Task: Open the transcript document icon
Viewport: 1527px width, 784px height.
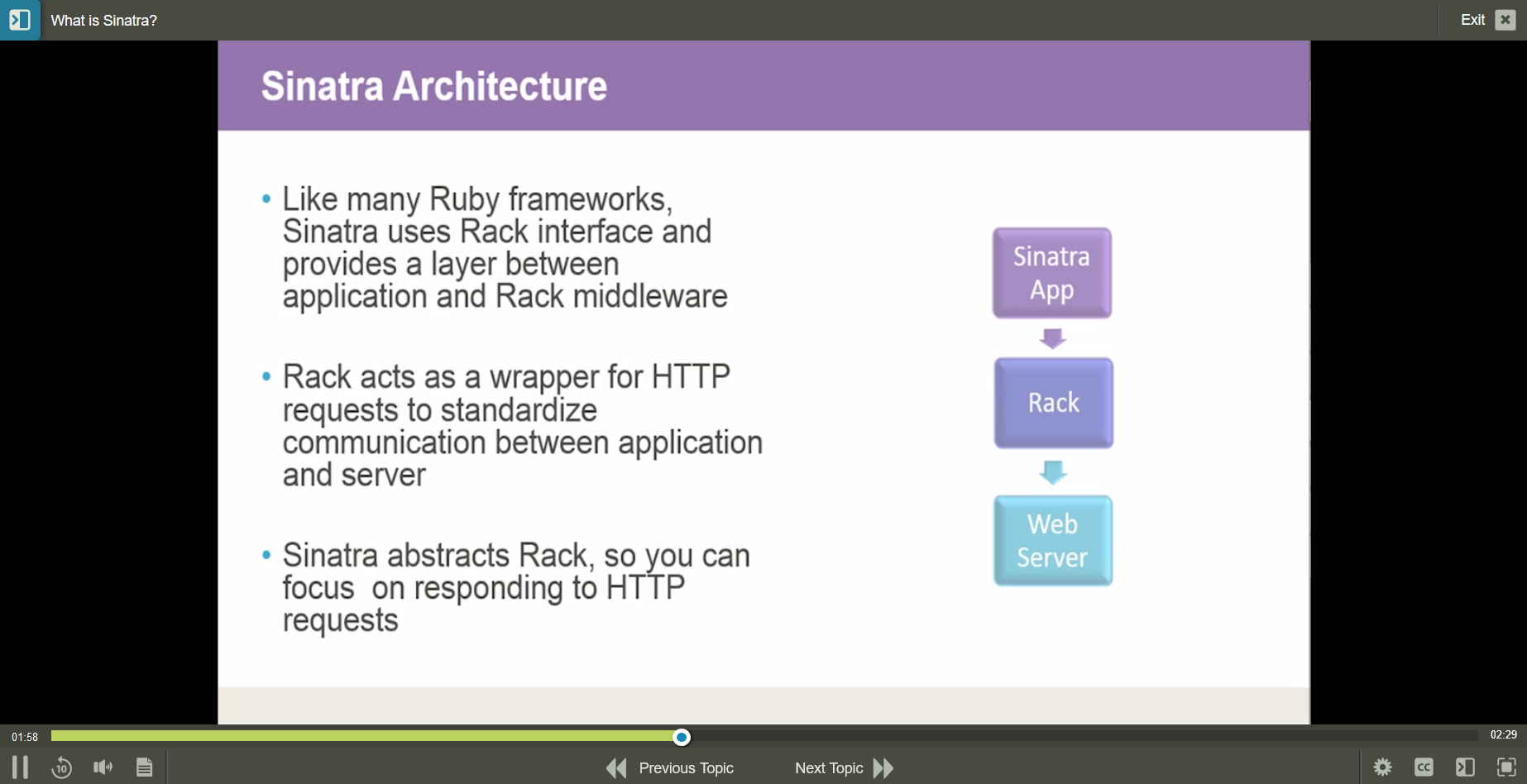Action: tap(144, 767)
